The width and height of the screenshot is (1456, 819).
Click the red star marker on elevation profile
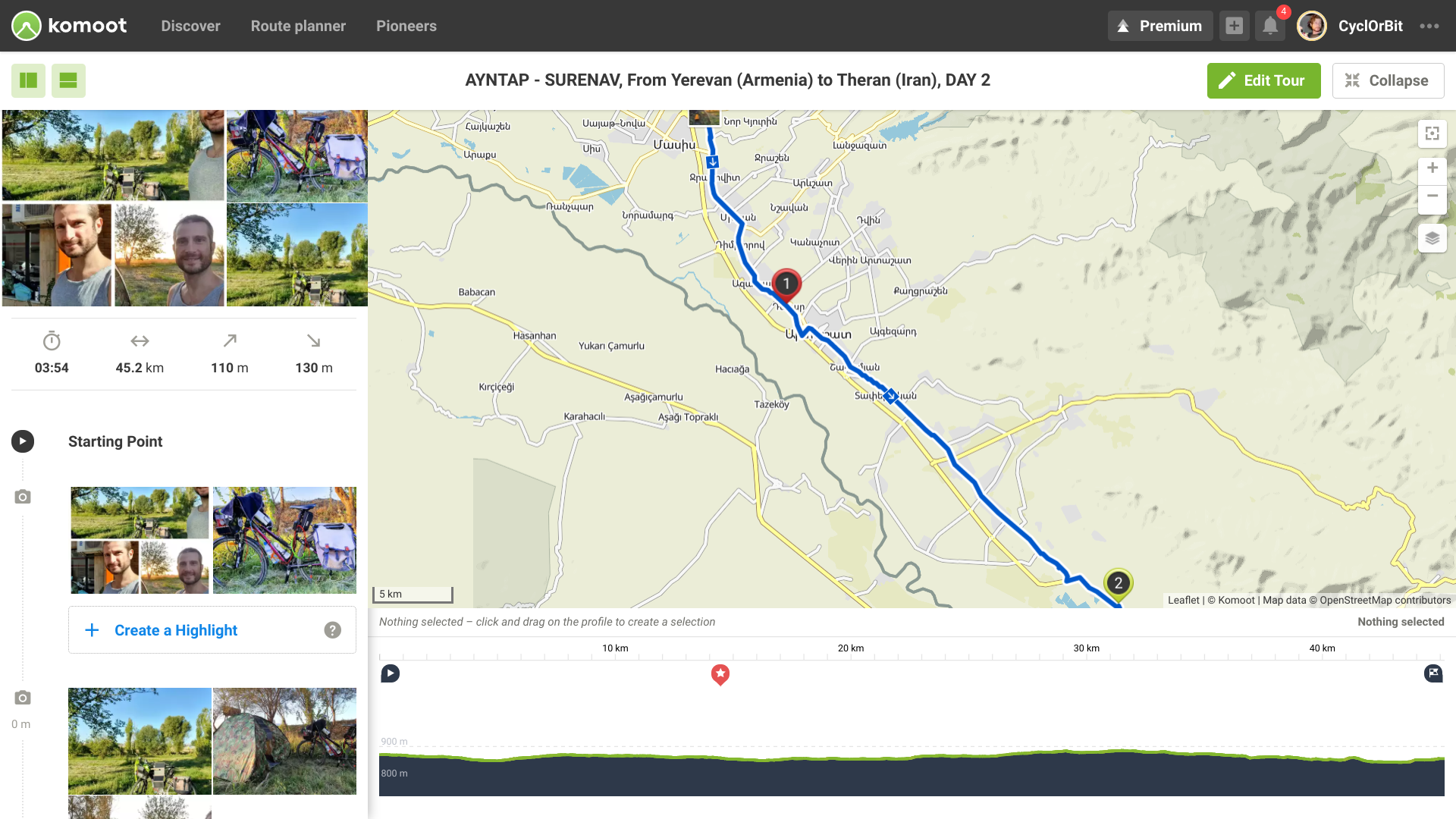720,673
